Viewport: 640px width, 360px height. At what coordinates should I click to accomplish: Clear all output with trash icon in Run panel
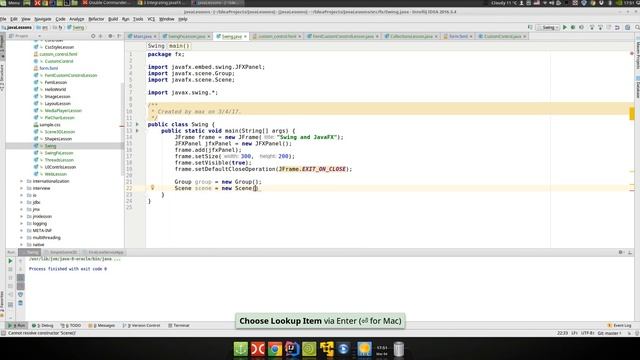pos(20,303)
